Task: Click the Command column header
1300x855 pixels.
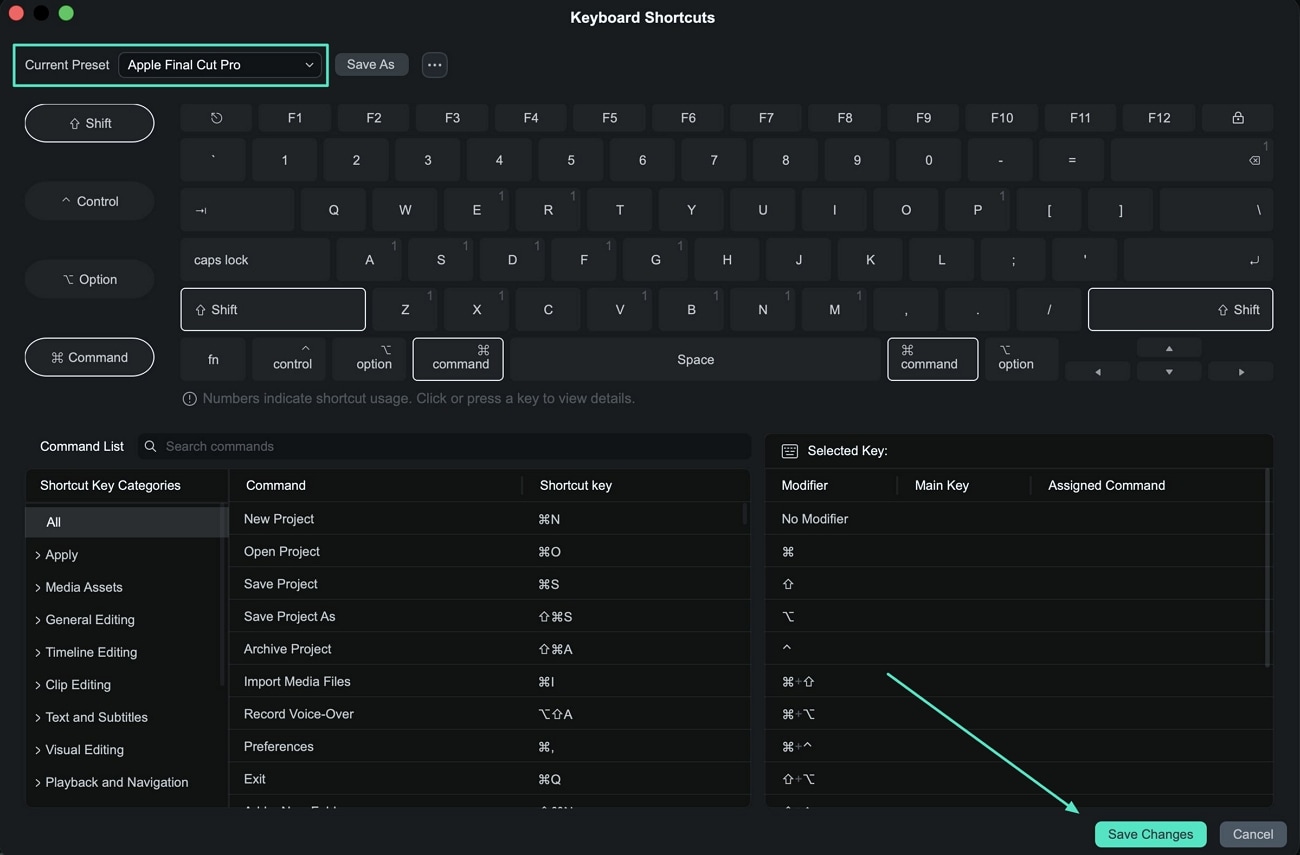Action: (x=275, y=486)
